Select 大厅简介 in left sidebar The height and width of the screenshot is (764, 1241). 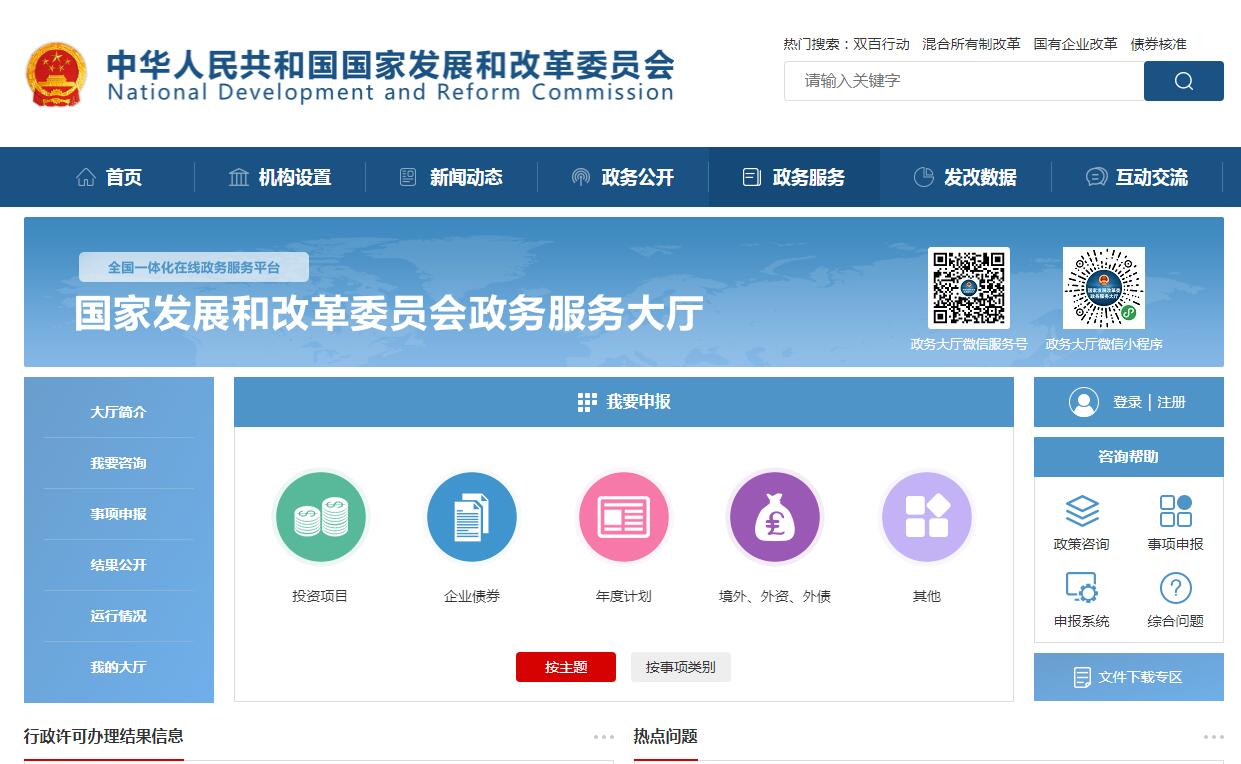118,412
